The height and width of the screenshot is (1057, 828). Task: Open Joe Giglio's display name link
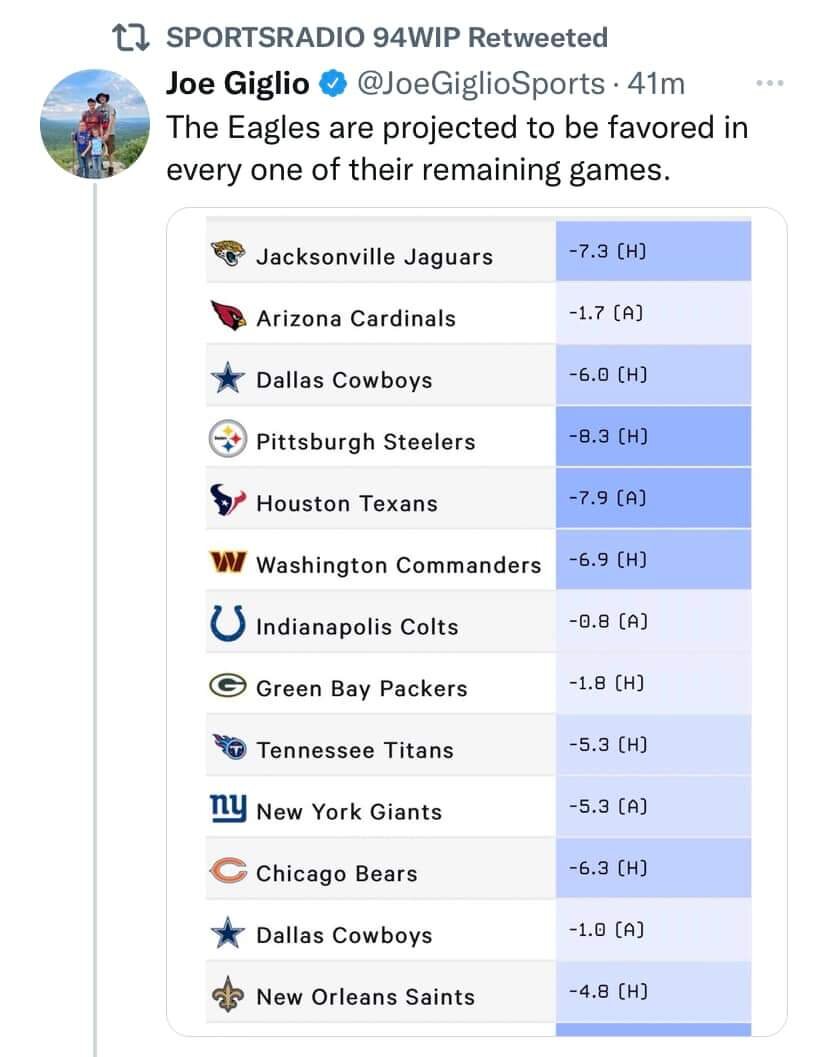pos(237,85)
